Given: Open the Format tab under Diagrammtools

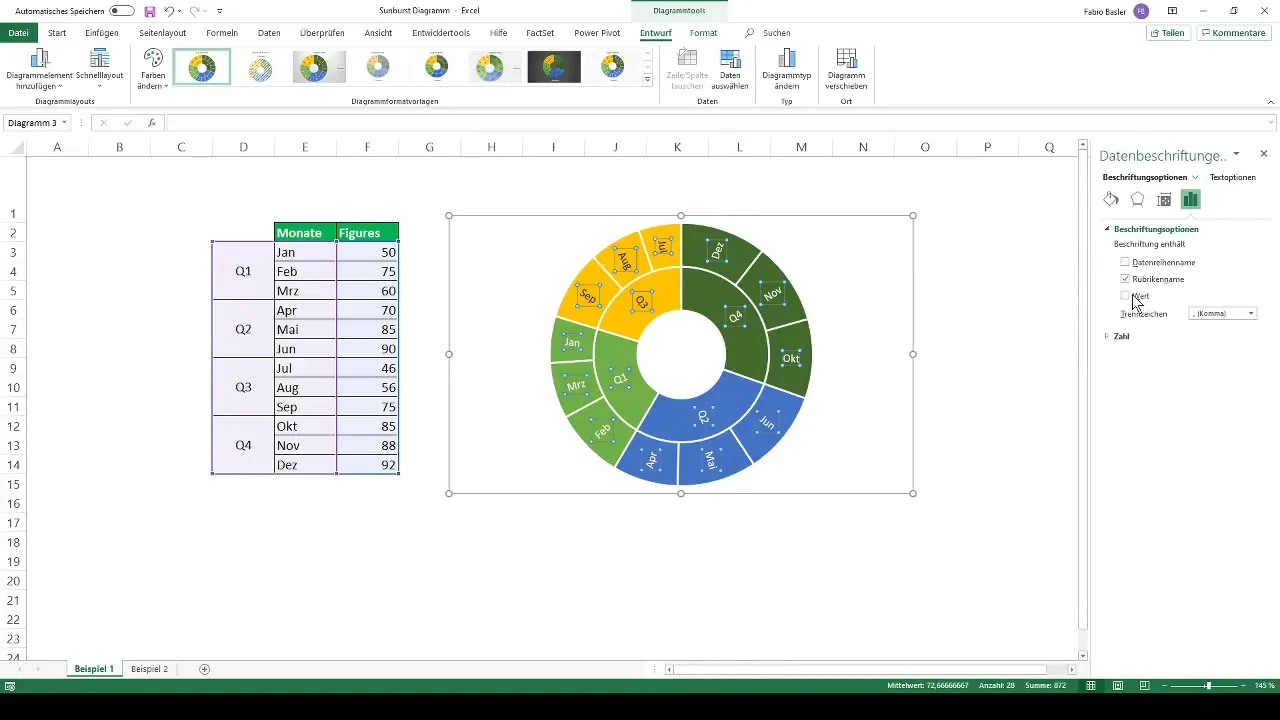Looking at the screenshot, I should [x=703, y=33].
